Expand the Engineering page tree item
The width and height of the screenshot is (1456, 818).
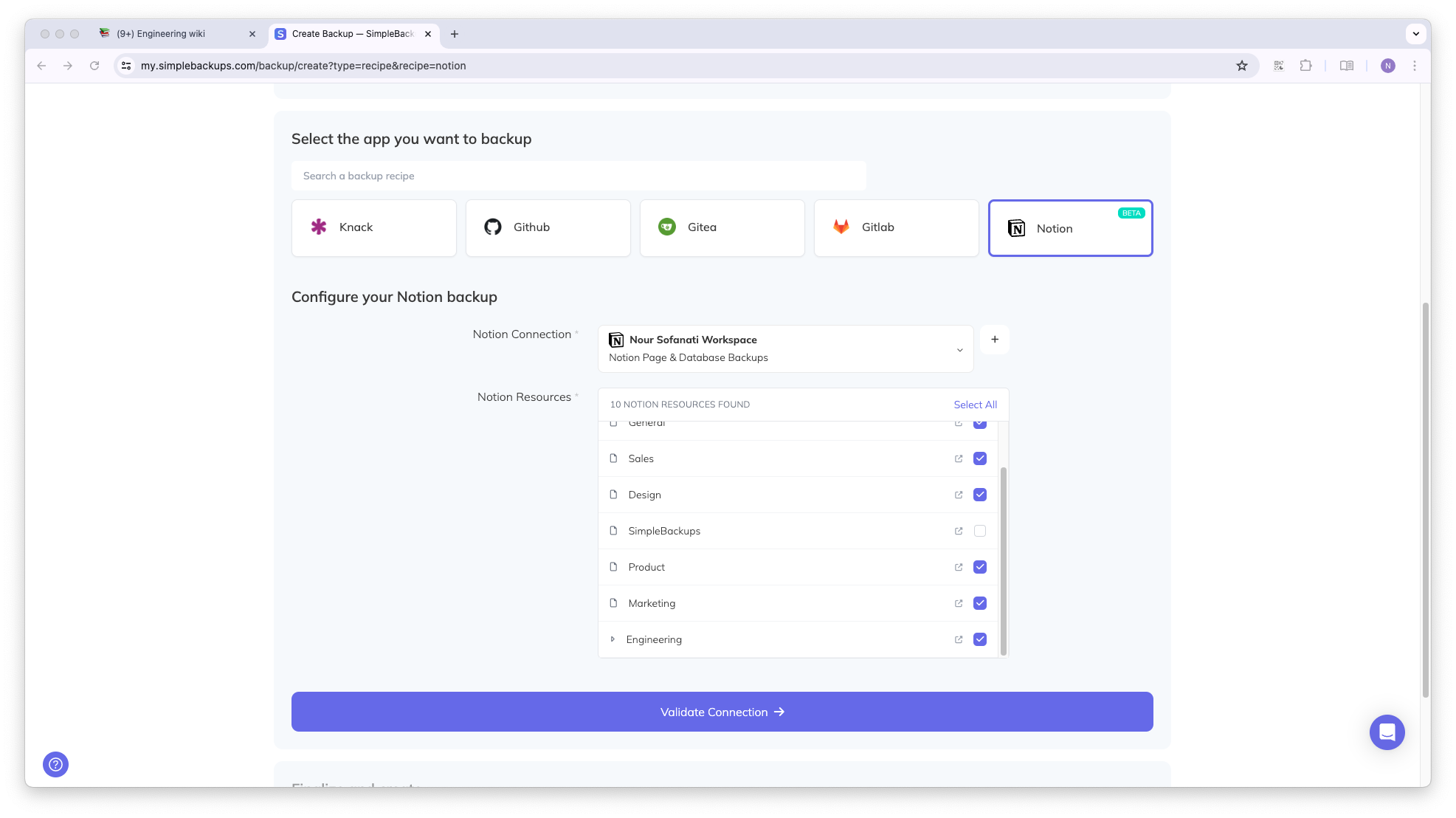613,639
